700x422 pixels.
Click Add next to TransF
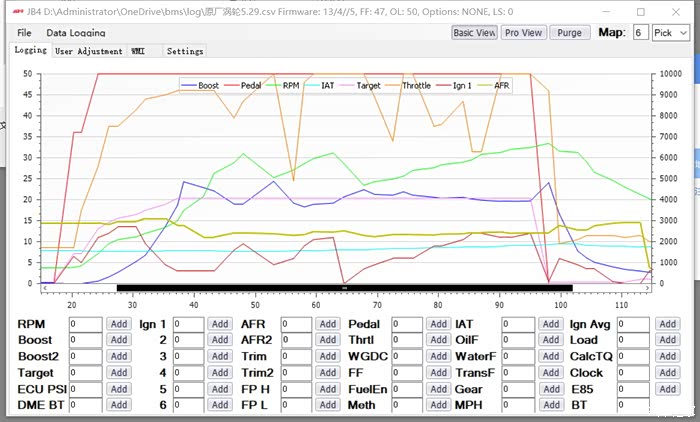pyautogui.click(x=551, y=372)
